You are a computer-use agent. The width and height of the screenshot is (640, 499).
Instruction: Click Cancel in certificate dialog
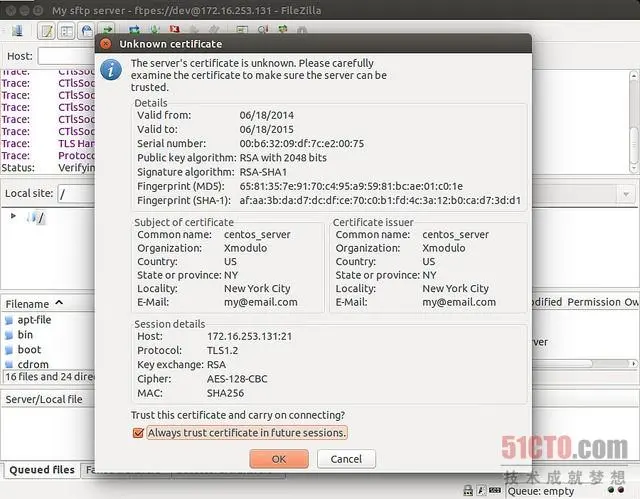[x=346, y=459]
